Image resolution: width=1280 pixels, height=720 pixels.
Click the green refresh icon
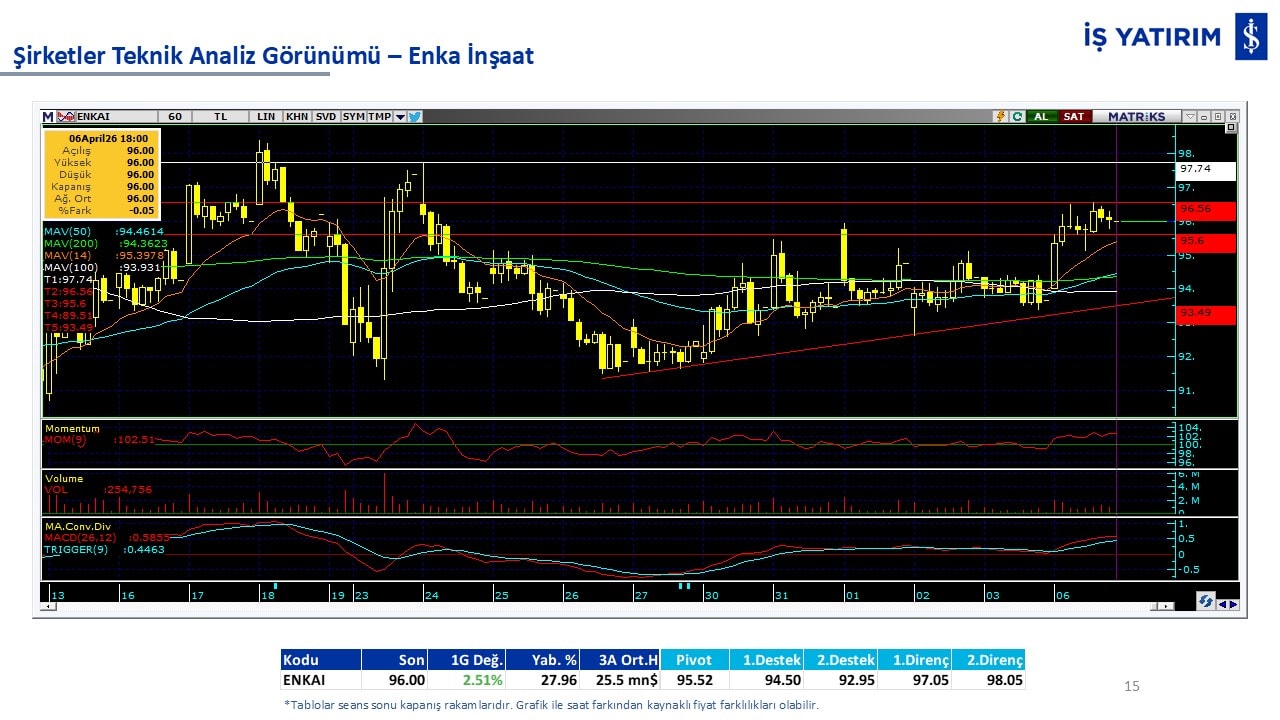[x=1016, y=116]
